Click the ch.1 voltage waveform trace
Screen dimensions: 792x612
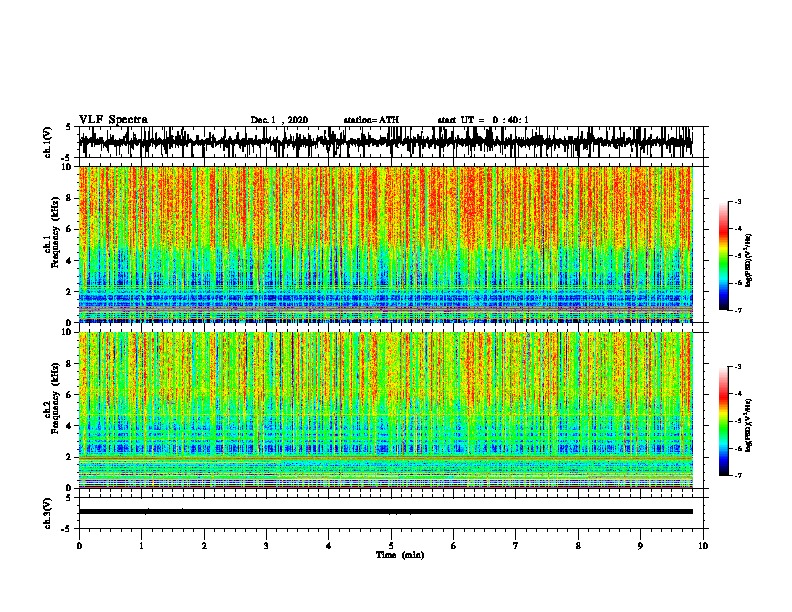coord(385,142)
